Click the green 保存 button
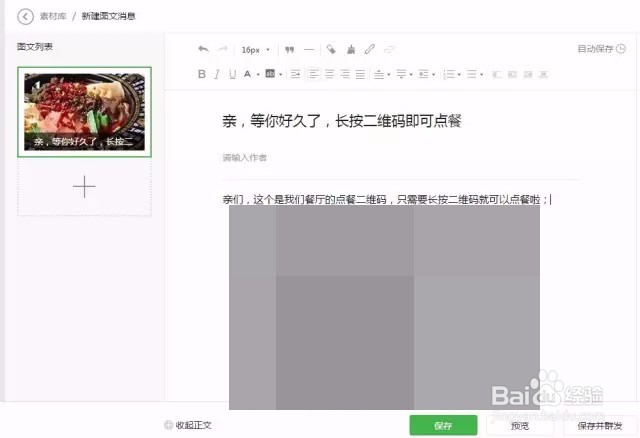This screenshot has height=438, width=640. click(443, 426)
